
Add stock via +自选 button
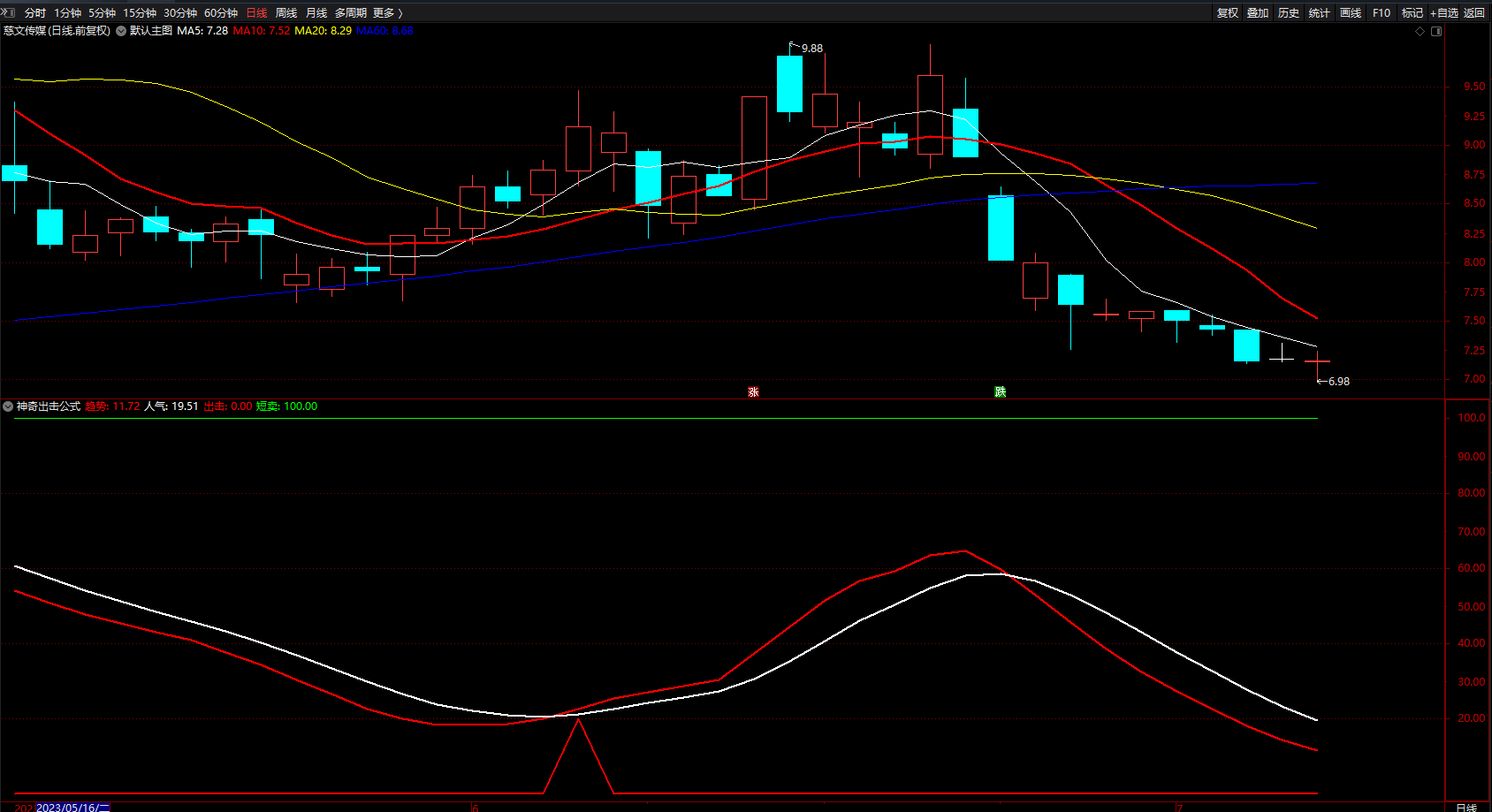coord(1444,13)
